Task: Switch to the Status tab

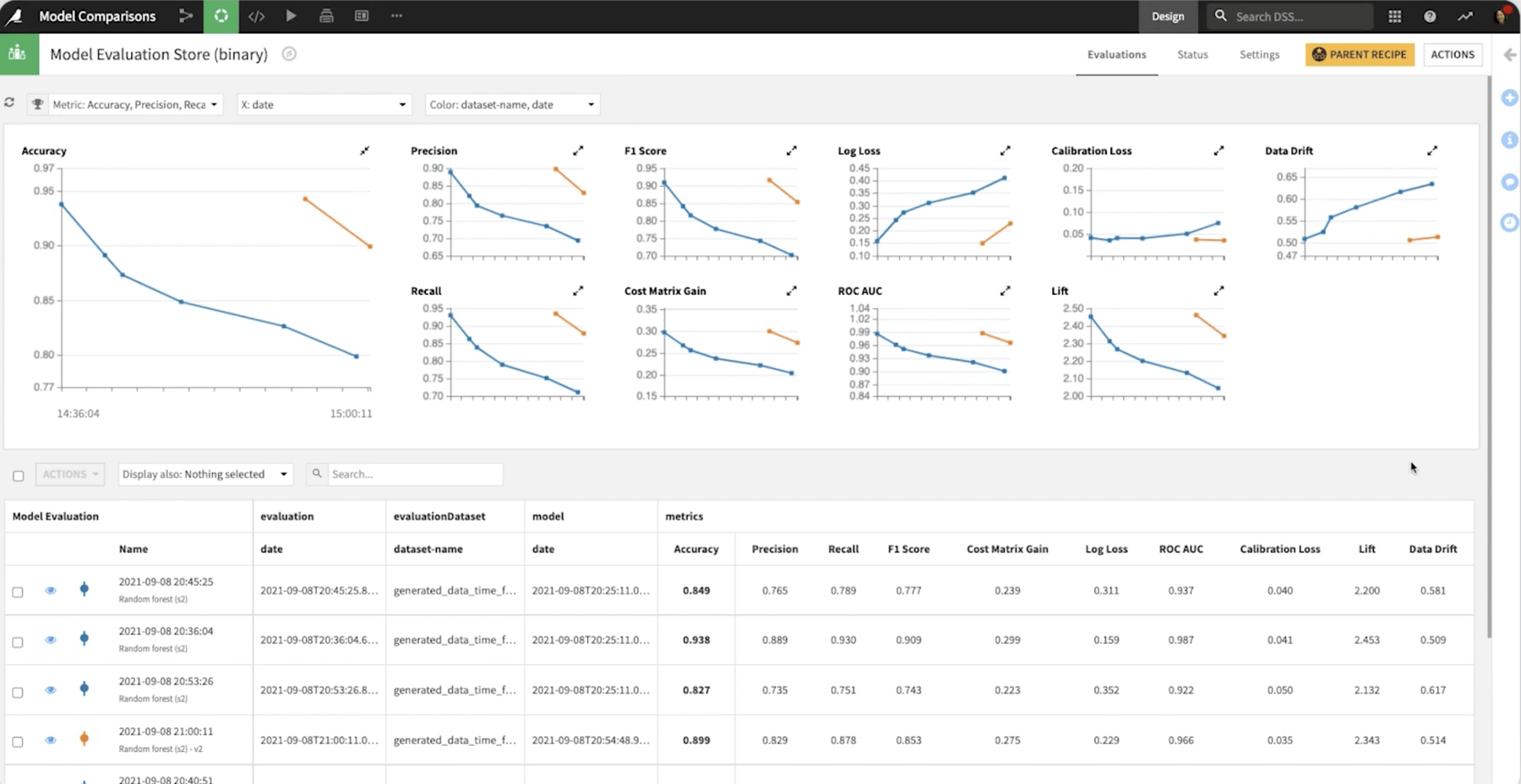Action: (x=1192, y=54)
